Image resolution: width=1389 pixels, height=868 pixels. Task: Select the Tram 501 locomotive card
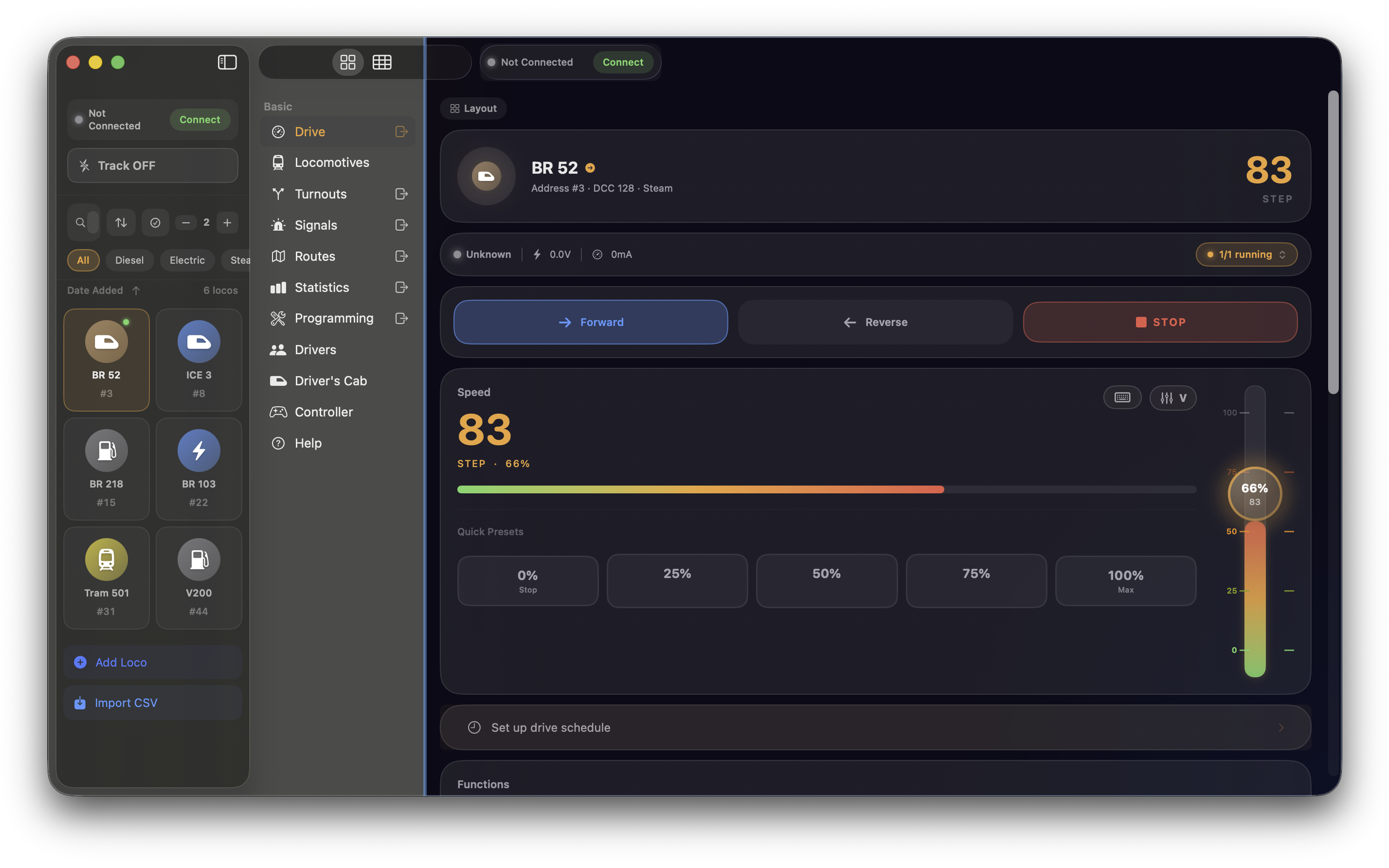(106, 577)
